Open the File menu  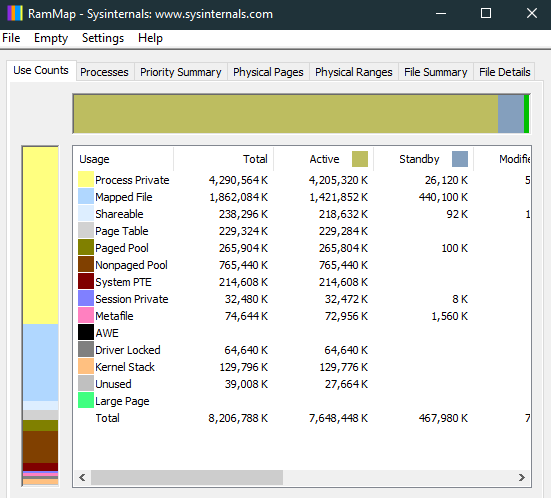11,38
